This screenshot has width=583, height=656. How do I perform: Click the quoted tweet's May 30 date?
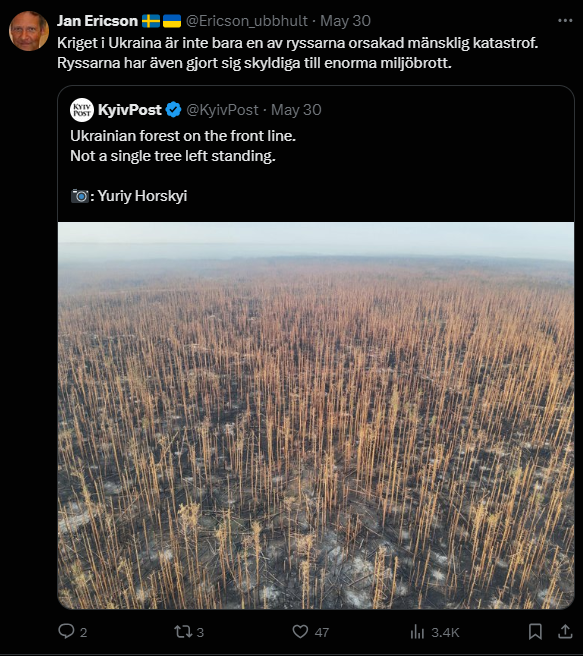tap(296, 110)
